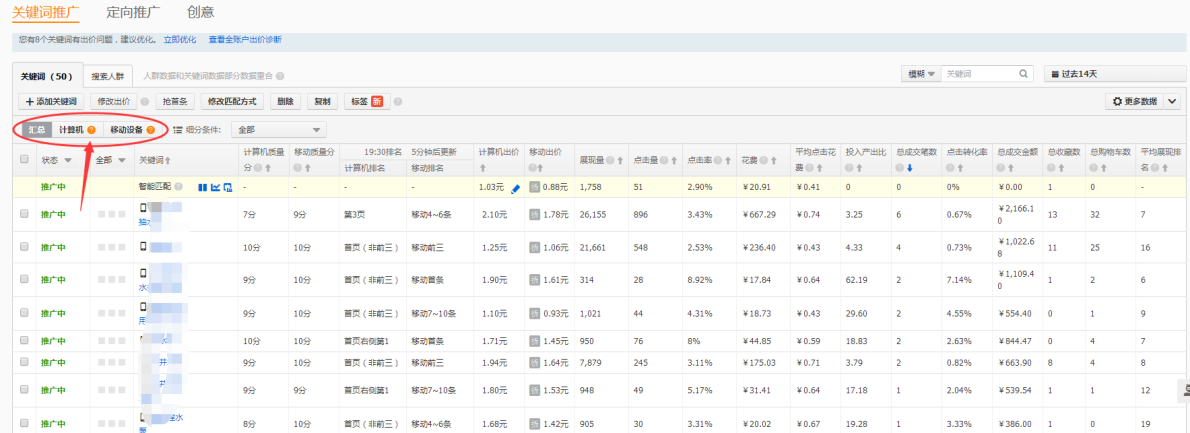Click the 更多数据 gear button
Image resolution: width=1190 pixels, height=433 pixels.
pyautogui.click(x=1134, y=102)
